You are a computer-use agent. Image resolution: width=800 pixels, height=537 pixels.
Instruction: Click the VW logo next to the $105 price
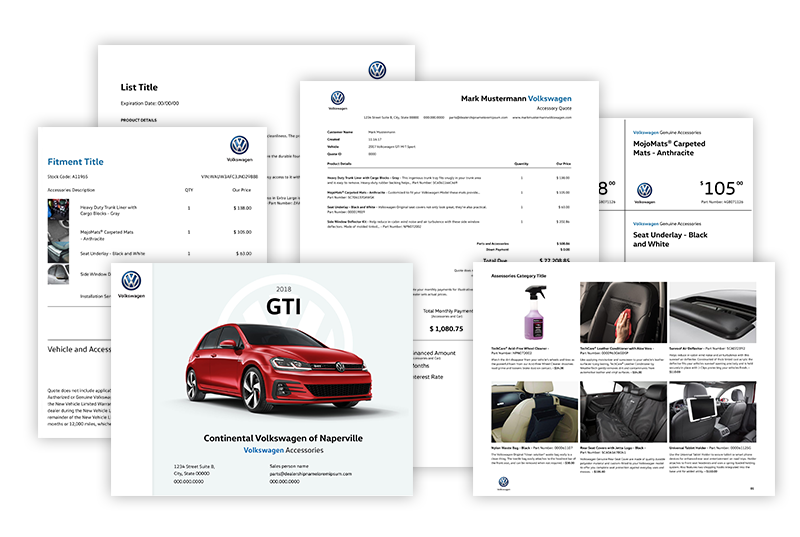(644, 191)
